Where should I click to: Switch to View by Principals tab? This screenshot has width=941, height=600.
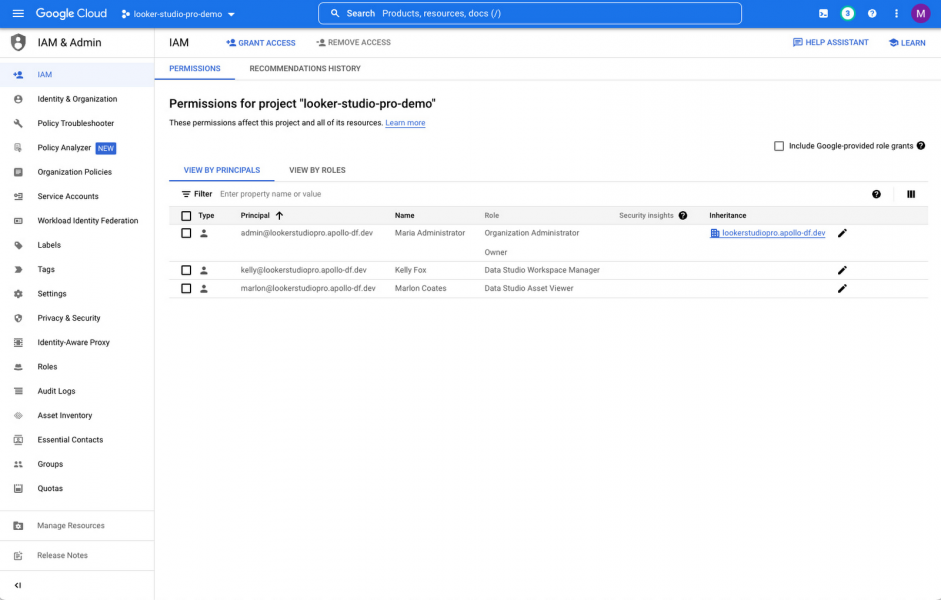(x=221, y=170)
